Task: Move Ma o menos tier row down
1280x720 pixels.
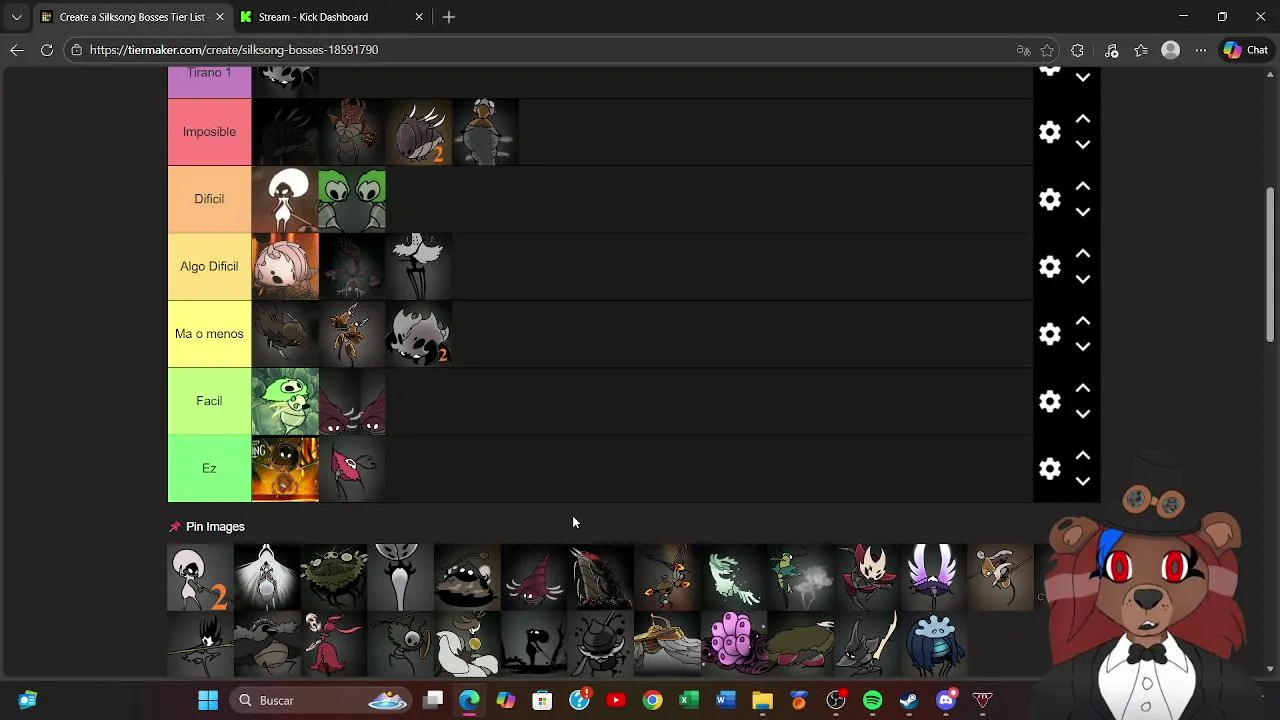Action: pyautogui.click(x=1082, y=347)
